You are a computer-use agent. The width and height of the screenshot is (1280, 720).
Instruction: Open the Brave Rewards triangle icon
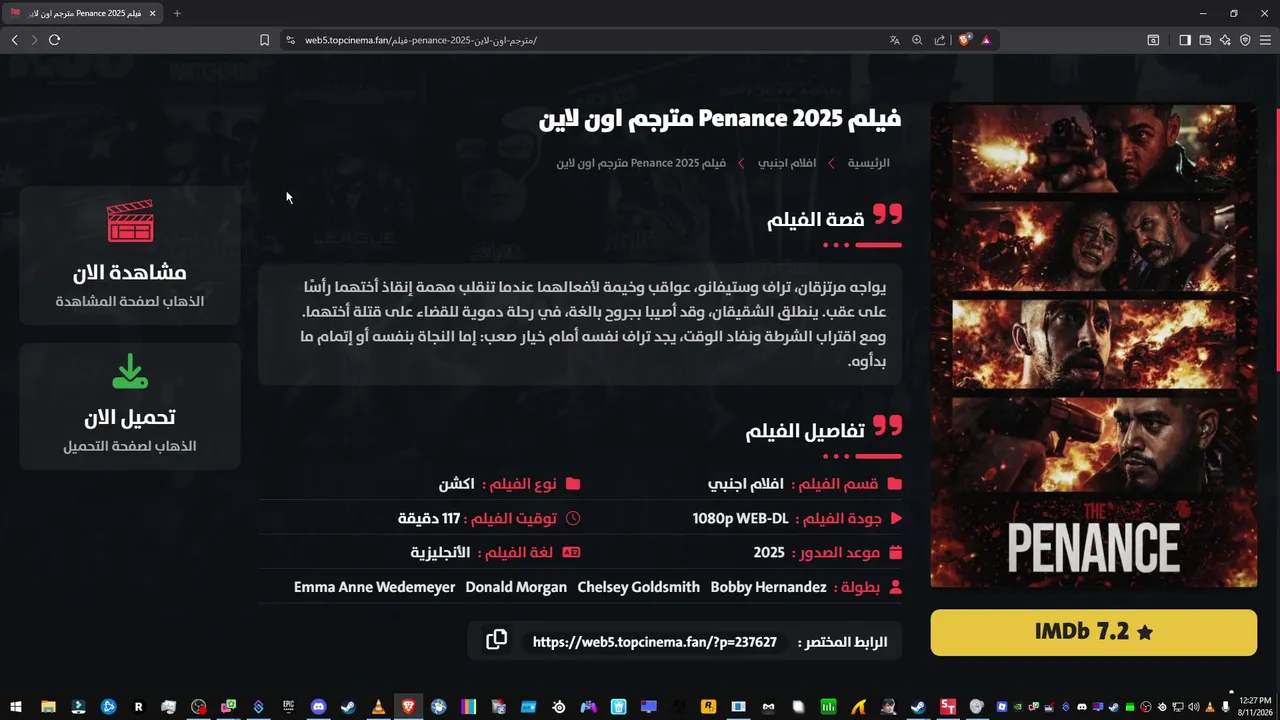[x=986, y=40]
